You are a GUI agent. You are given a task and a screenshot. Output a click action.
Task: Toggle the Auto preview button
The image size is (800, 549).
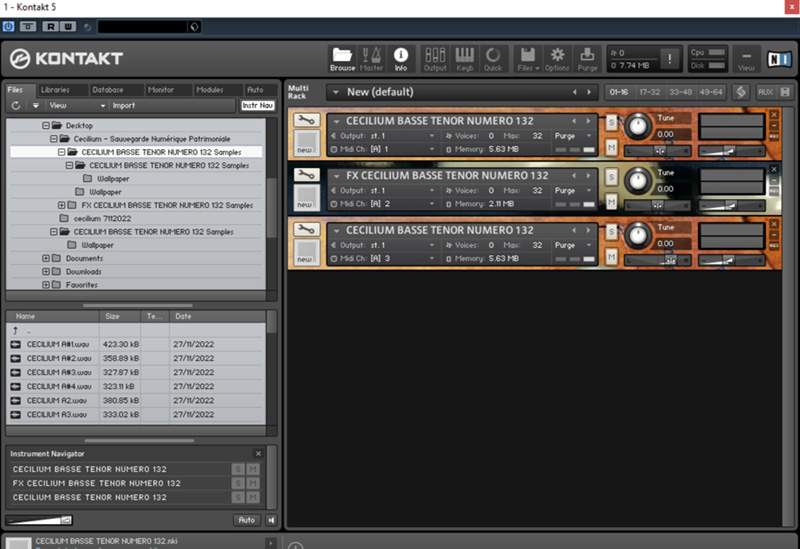247,520
